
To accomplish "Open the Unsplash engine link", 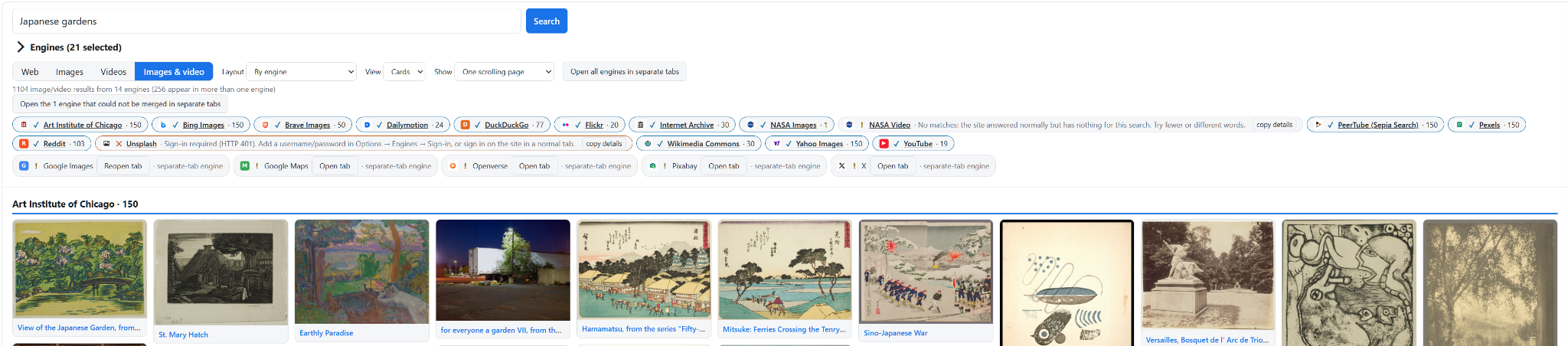I will (x=142, y=143).
